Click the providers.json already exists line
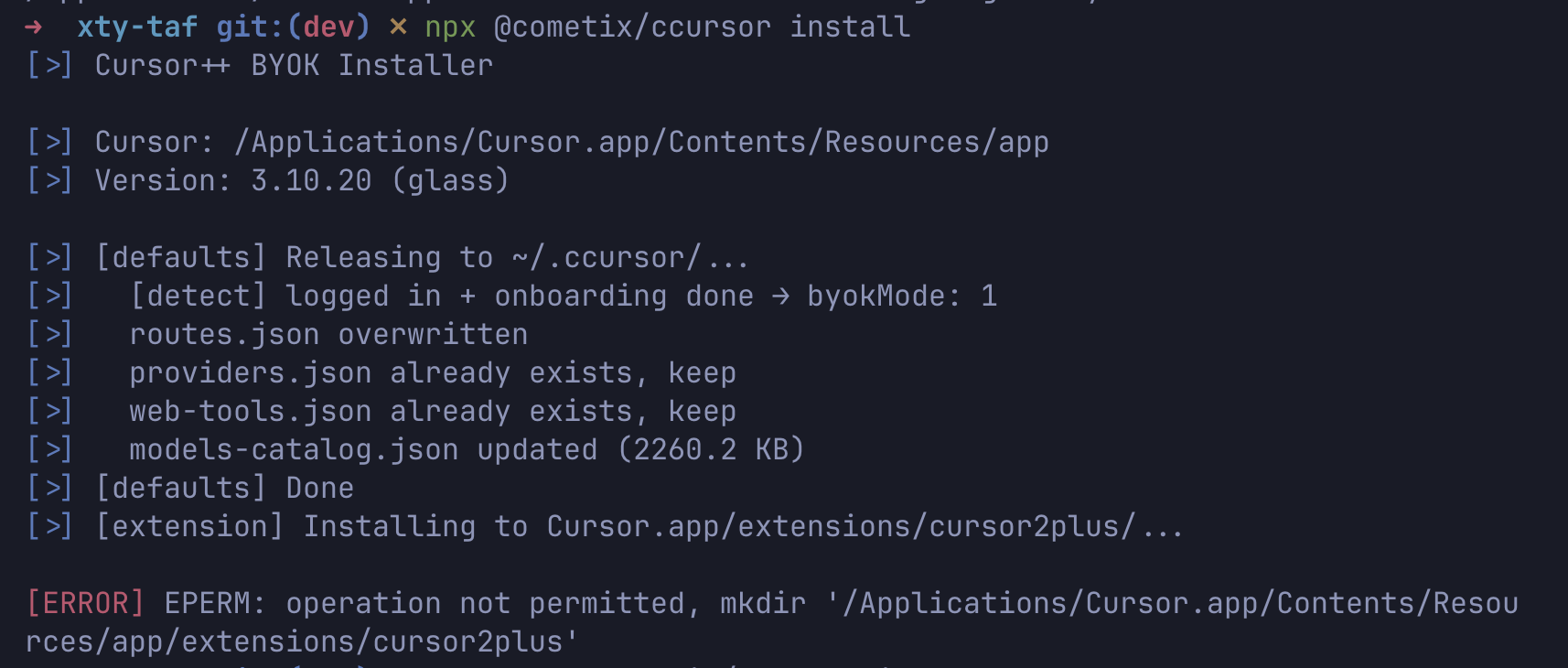 432,373
